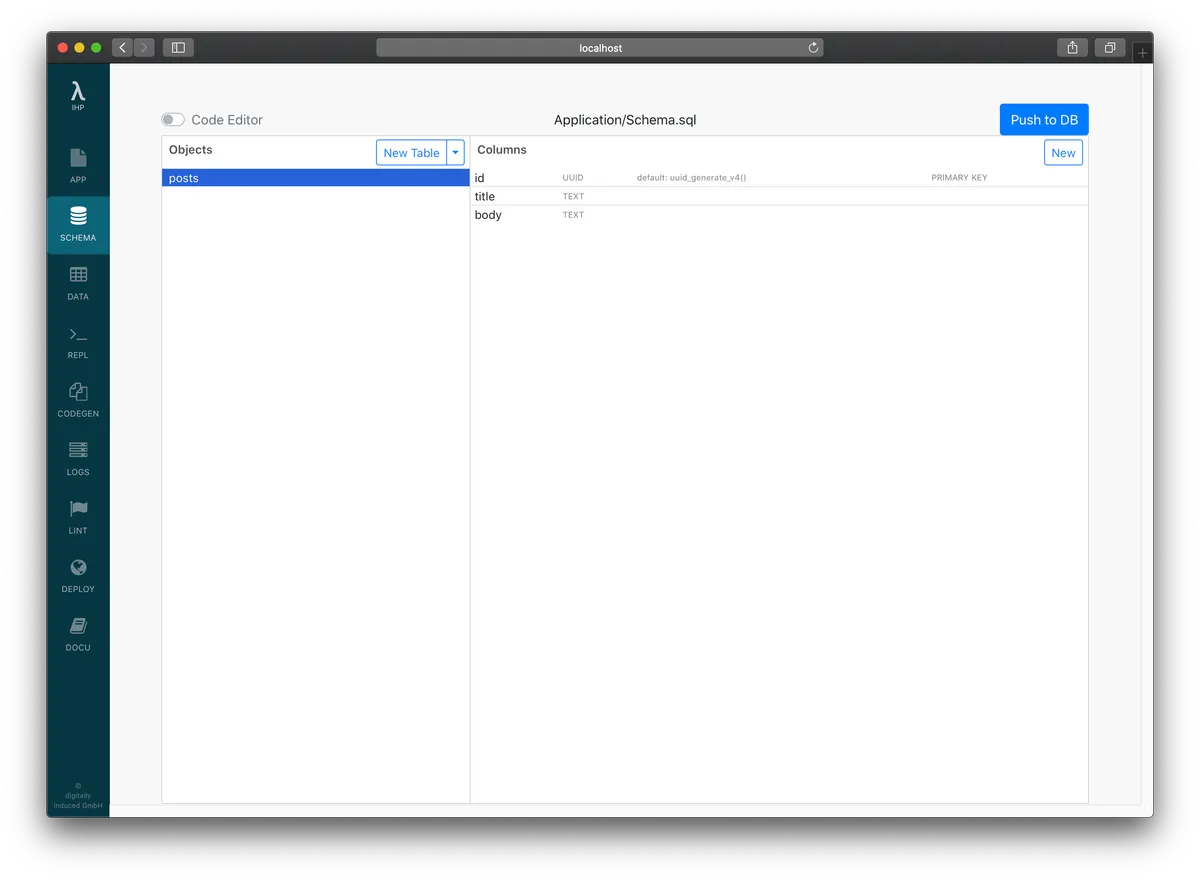The width and height of the screenshot is (1200, 879).
Task: Expand the New Table dropdown arrow
Action: (455, 152)
